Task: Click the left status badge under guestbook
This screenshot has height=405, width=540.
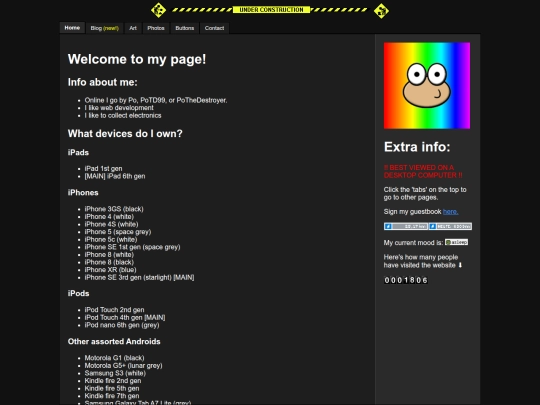Action: (406, 226)
